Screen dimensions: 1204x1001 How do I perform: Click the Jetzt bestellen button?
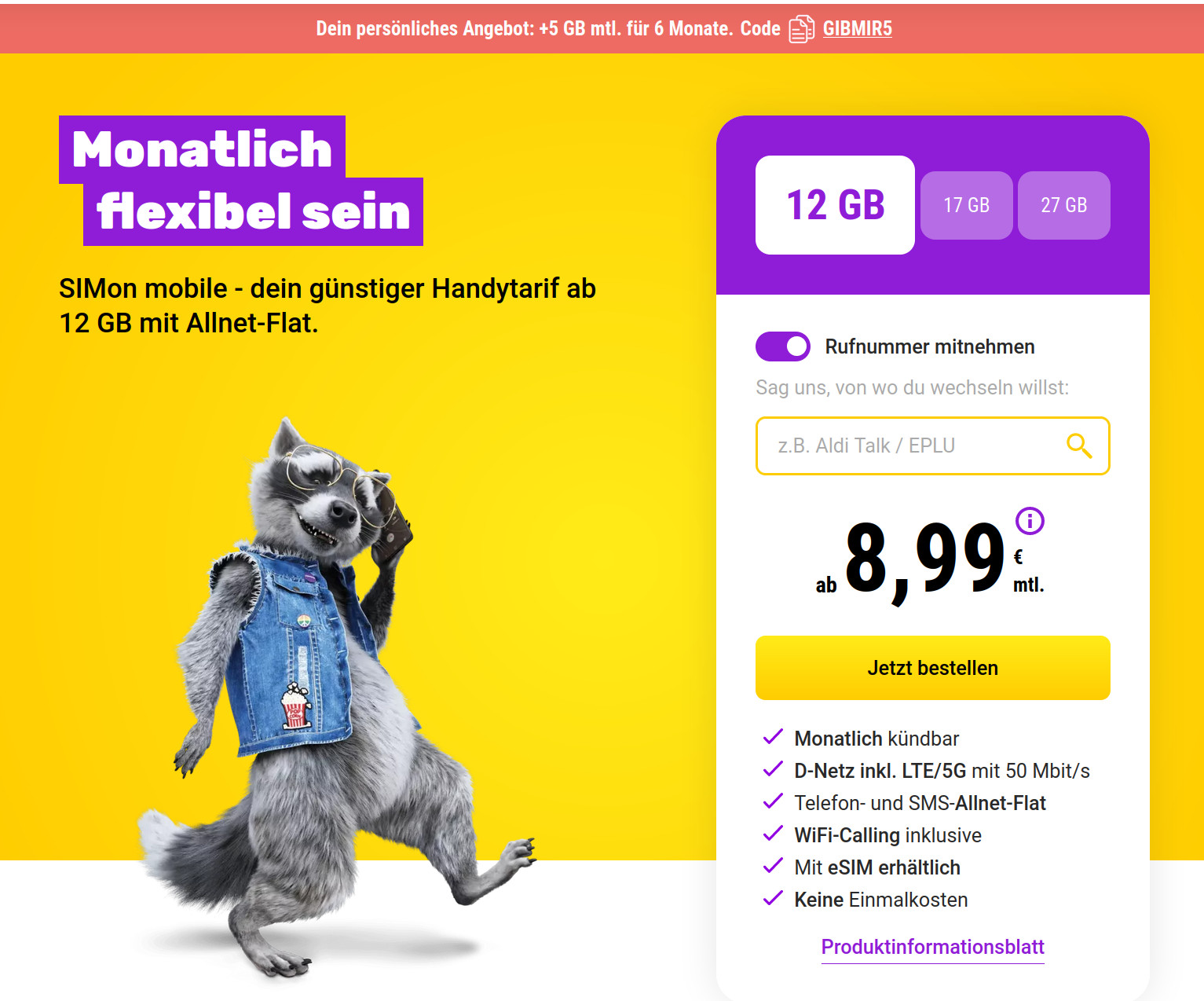(x=933, y=668)
